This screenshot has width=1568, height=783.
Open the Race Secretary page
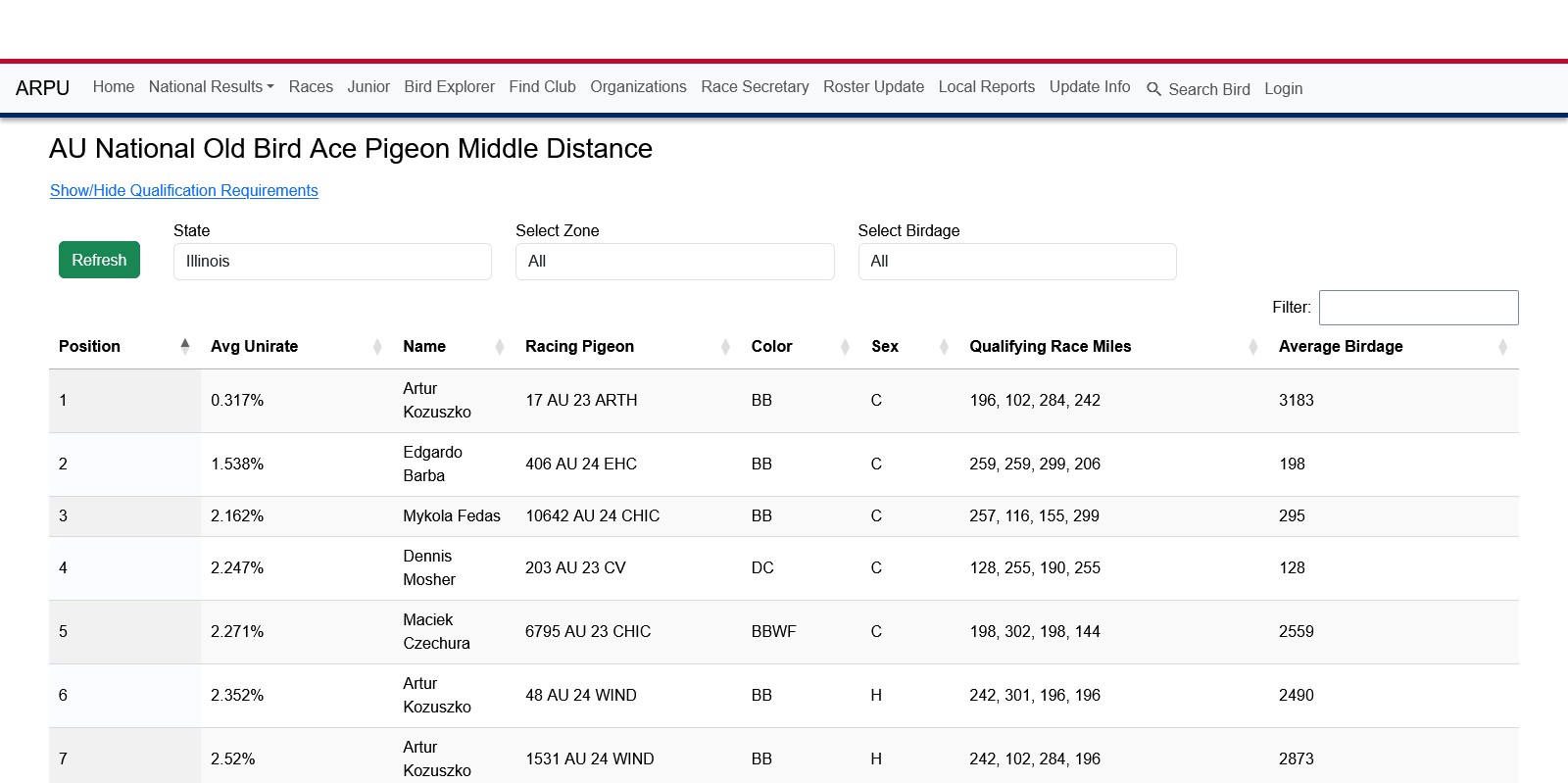755,87
